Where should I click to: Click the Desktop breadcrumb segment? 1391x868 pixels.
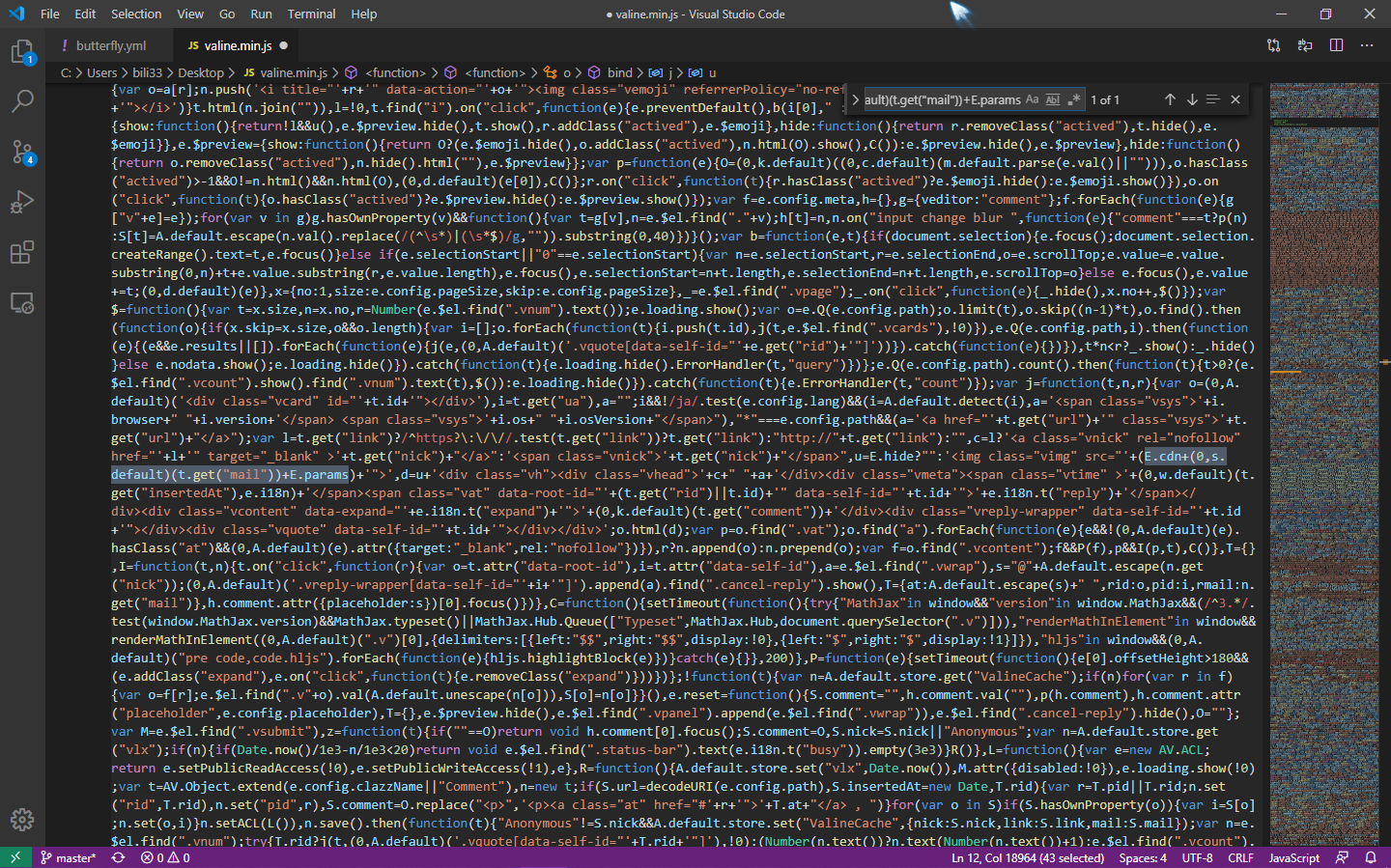pos(200,72)
